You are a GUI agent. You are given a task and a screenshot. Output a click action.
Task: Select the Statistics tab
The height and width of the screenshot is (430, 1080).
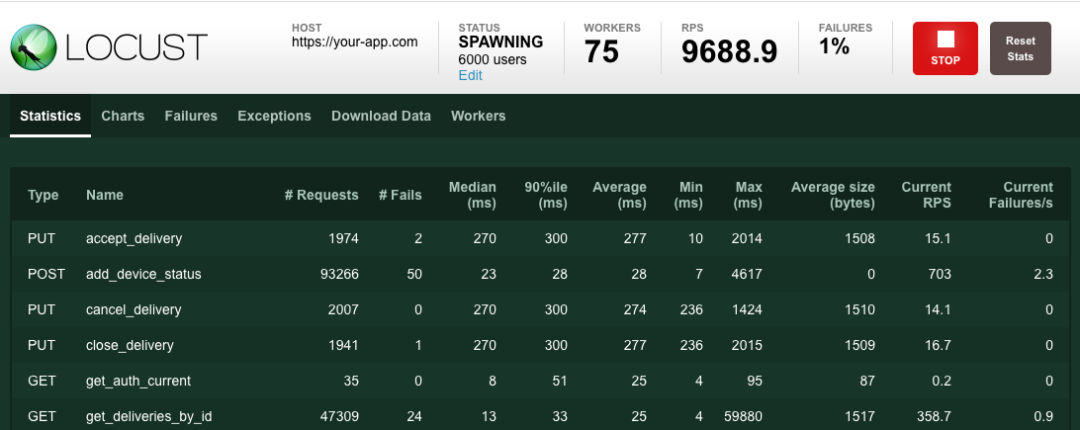(50, 116)
